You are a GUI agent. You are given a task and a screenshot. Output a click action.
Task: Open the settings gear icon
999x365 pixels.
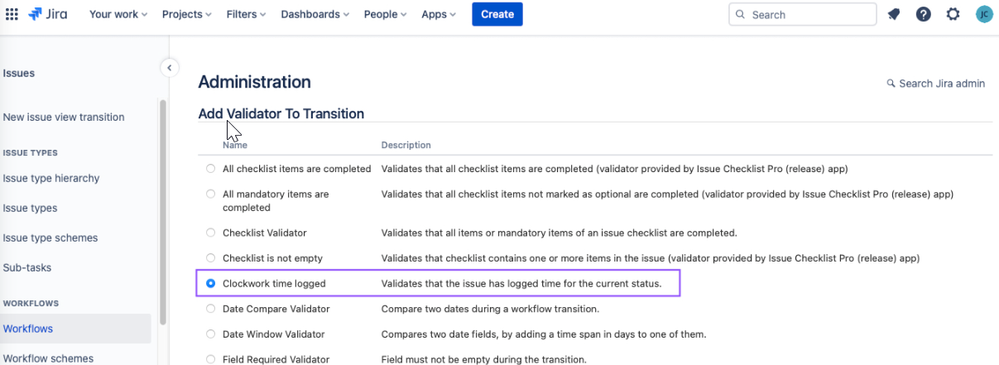click(x=952, y=14)
